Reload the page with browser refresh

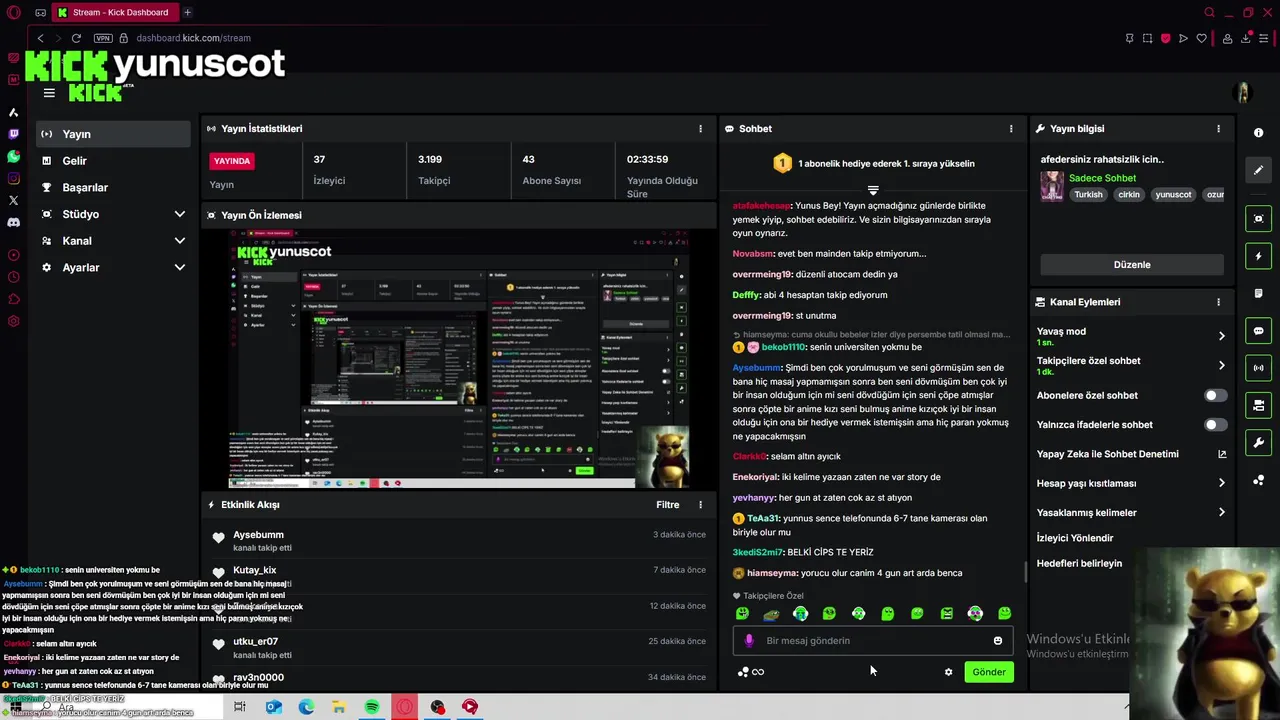(x=76, y=38)
